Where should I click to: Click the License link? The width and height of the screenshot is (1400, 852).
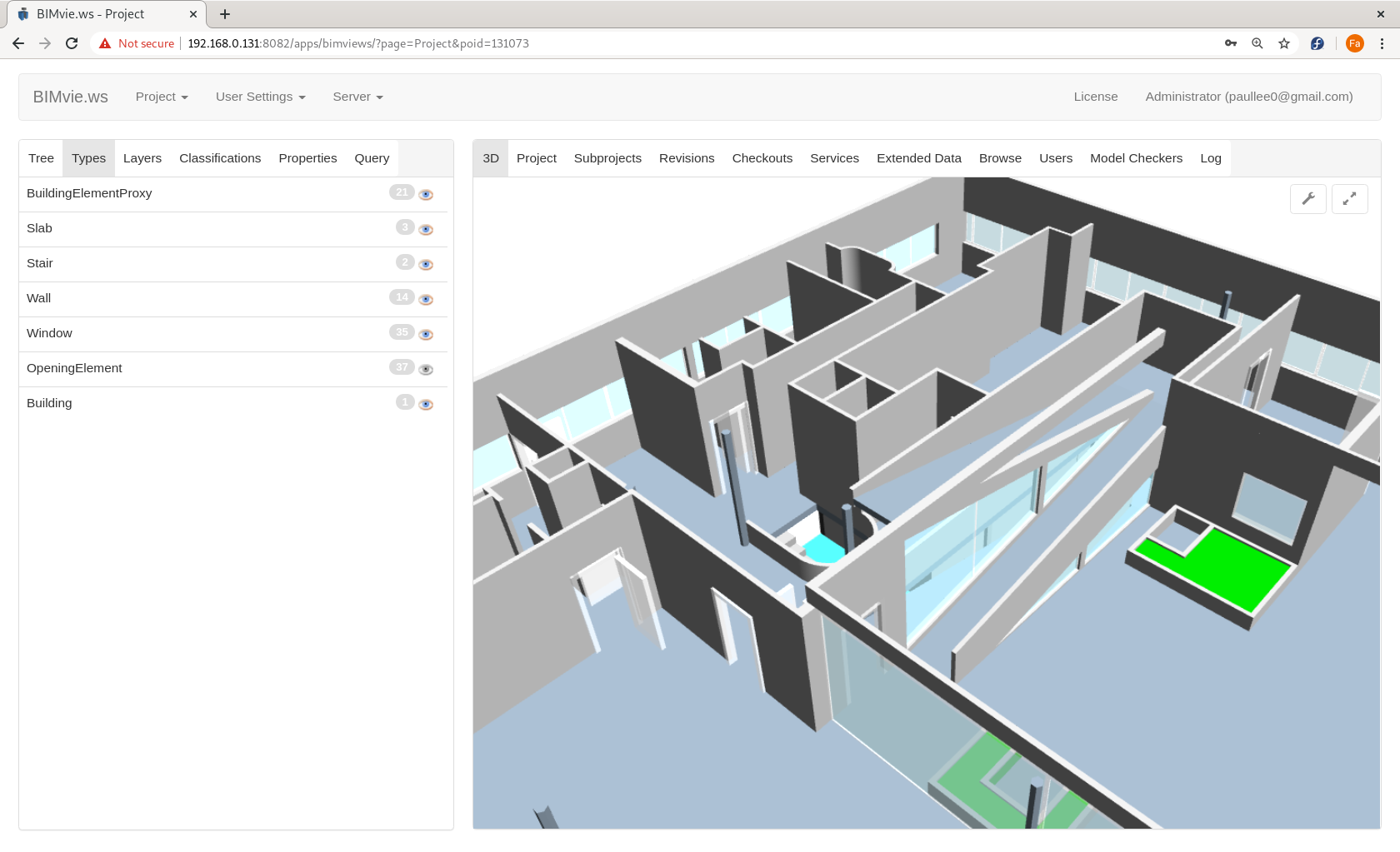1095,97
